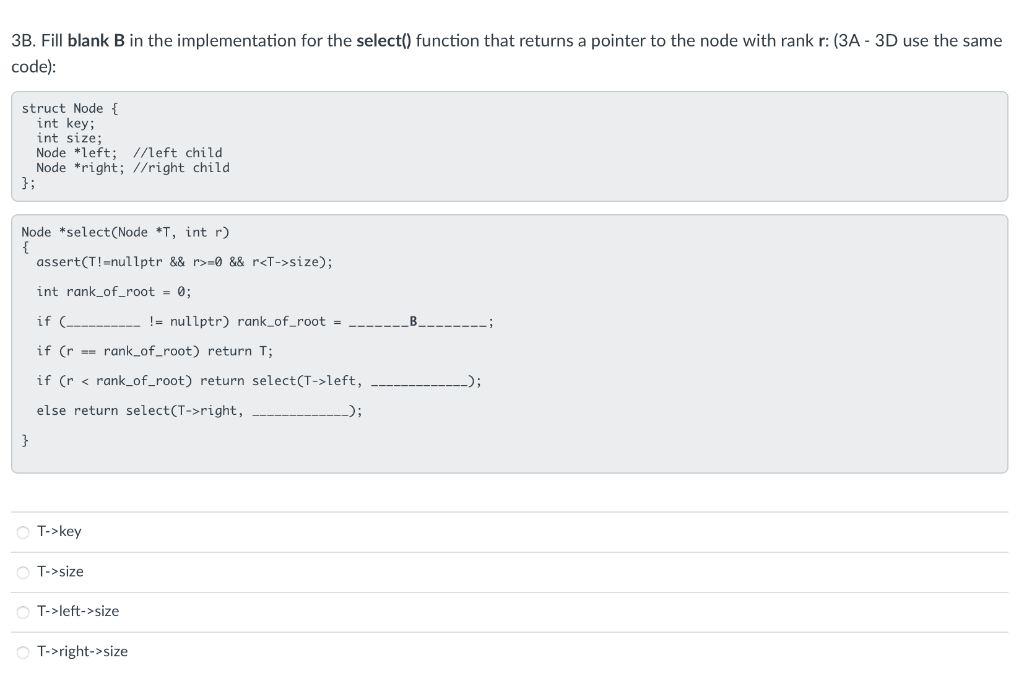The width and height of the screenshot is (1024, 686).
Task: Click the select() function code block
Action: [x=510, y=340]
